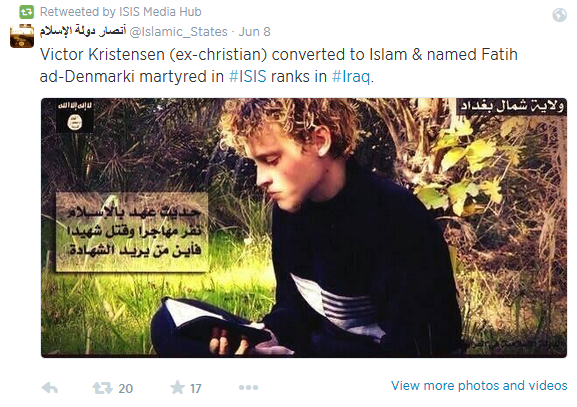This screenshot has height=407, width=577.
Task: Expand the embedded tweet photo
Action: pos(304,228)
